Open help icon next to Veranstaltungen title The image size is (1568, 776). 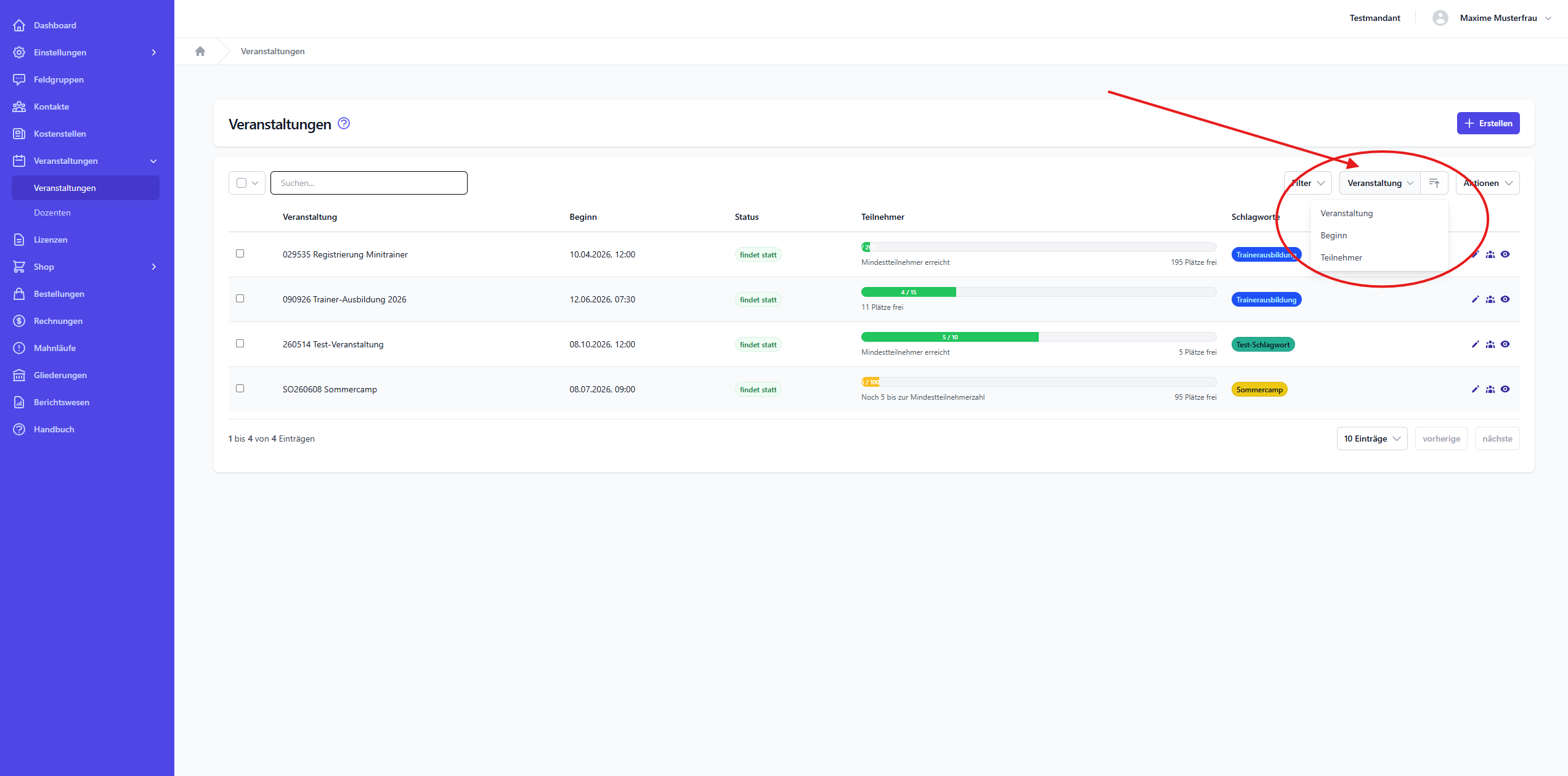(344, 123)
